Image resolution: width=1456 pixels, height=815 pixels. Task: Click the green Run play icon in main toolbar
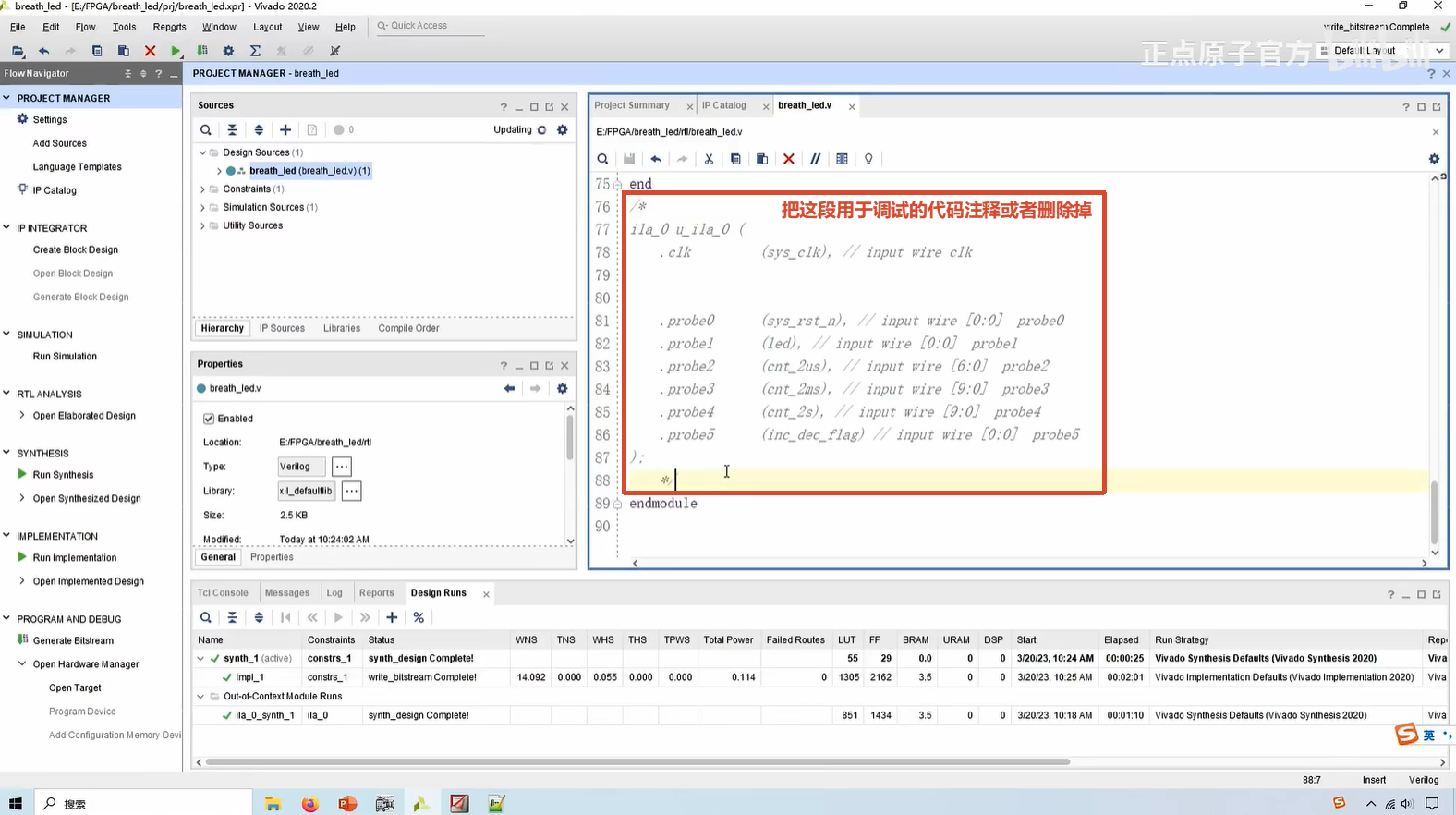[x=176, y=51]
